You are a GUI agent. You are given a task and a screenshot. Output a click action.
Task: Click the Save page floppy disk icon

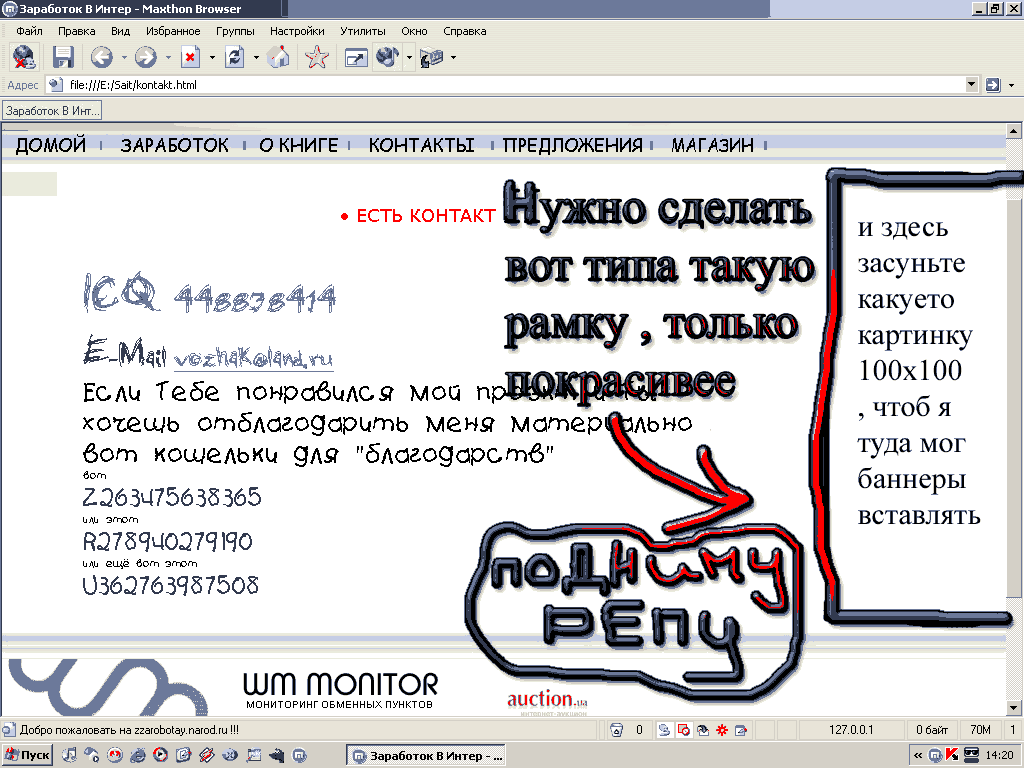[64, 57]
